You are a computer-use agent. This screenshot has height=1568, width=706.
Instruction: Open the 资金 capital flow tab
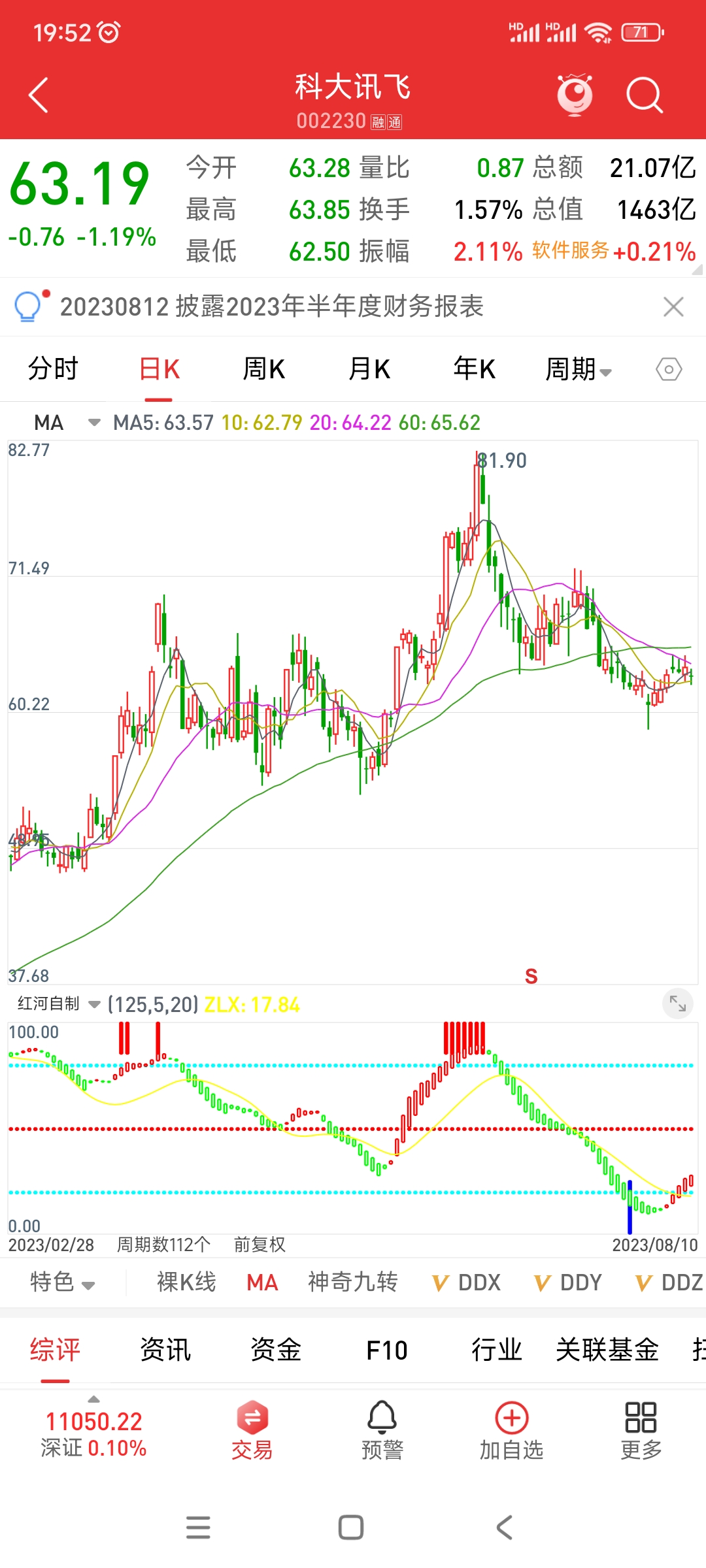click(276, 1350)
